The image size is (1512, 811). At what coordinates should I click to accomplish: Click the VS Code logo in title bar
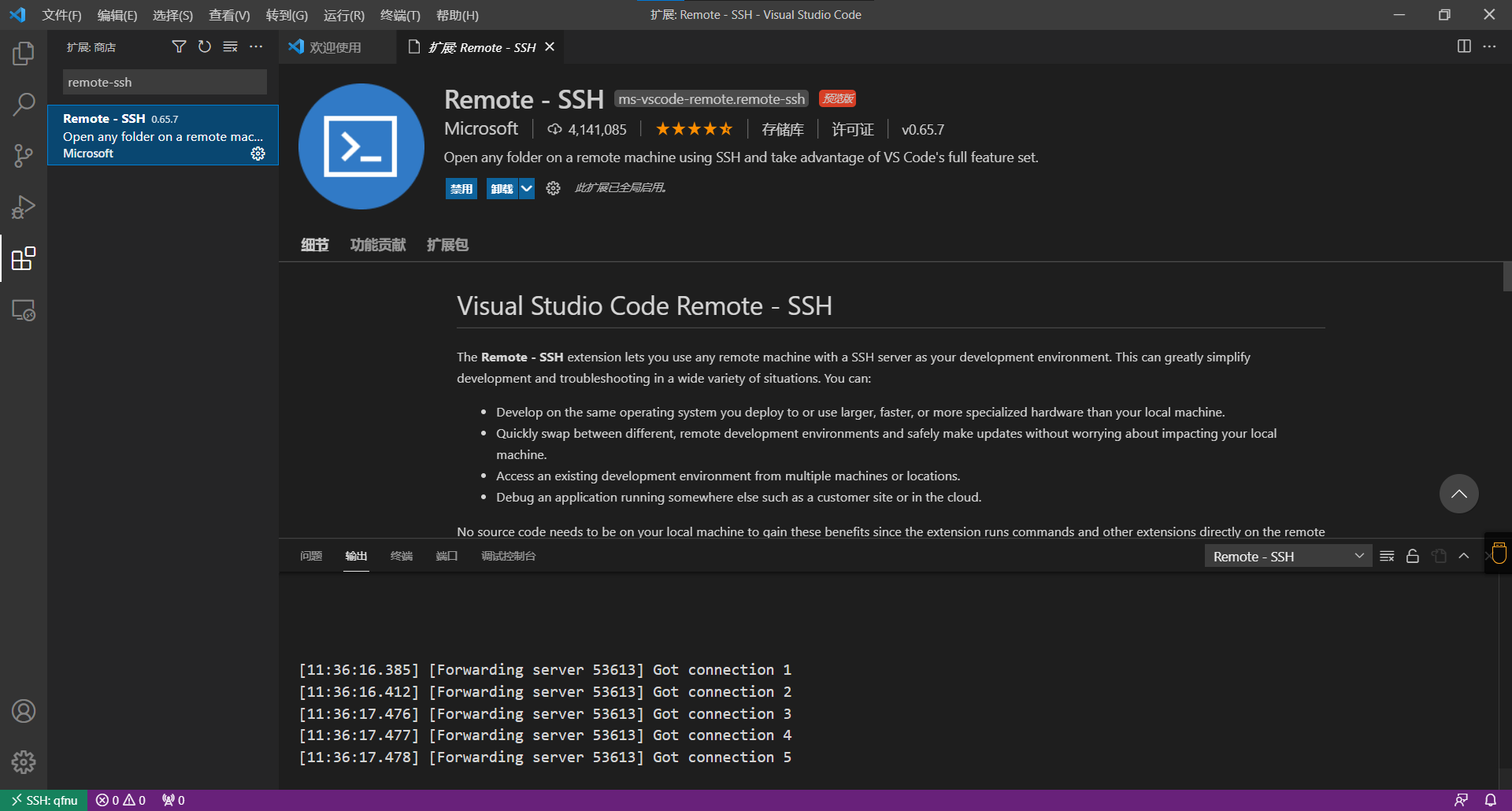coord(17,14)
